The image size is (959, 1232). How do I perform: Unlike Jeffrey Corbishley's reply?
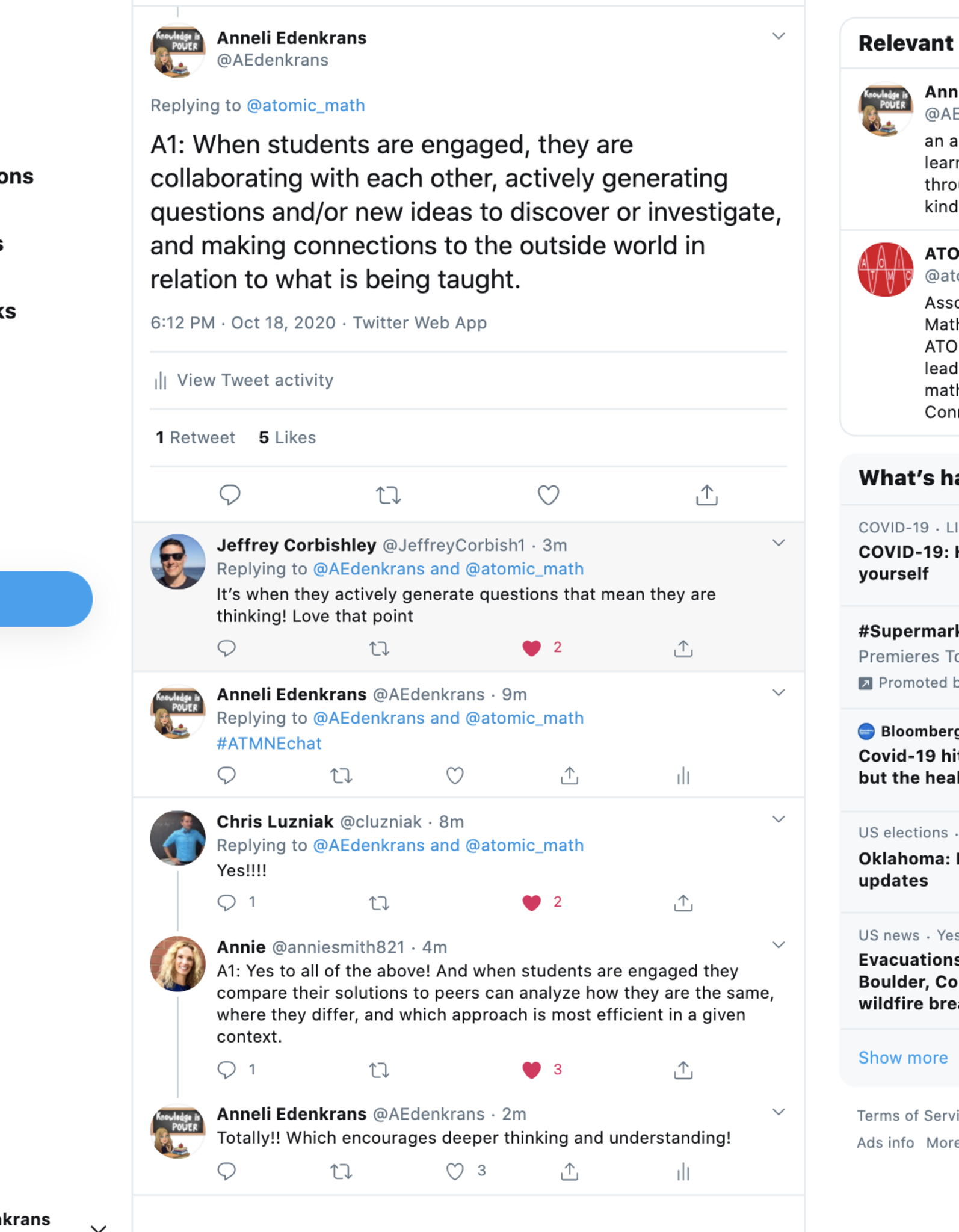click(532, 648)
